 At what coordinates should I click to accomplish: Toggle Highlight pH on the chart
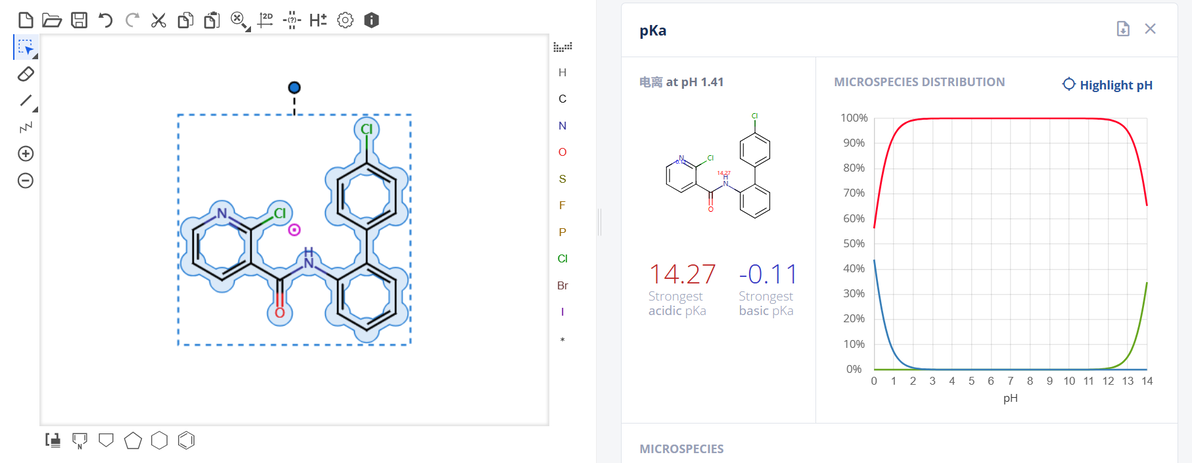(x=1107, y=85)
